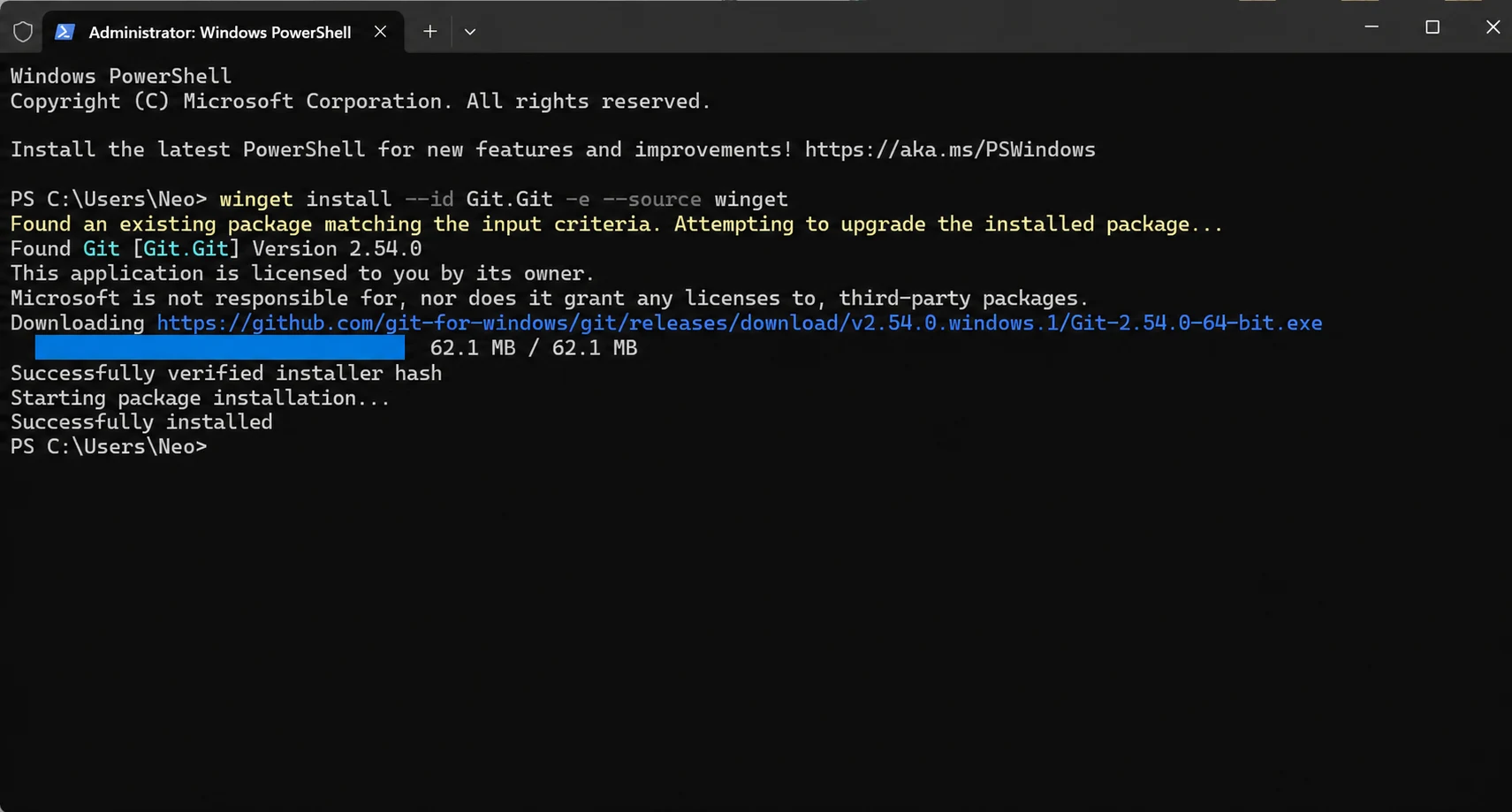Expand the new tab profile dropdown

click(470, 32)
